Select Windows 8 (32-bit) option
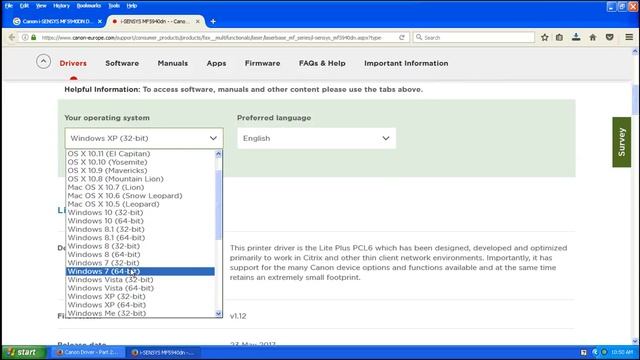The height and width of the screenshot is (360, 640). [x=140, y=246]
